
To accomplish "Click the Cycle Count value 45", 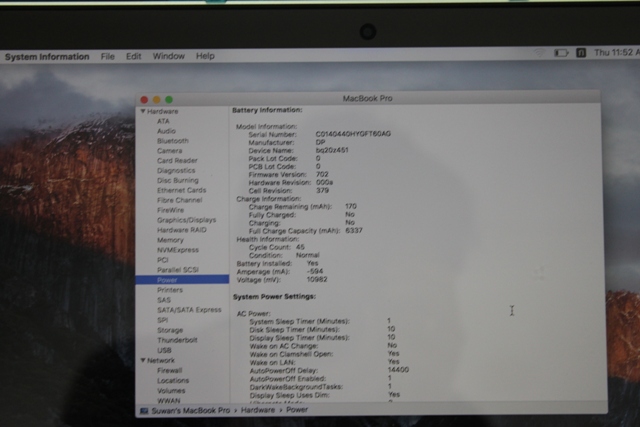I will pyautogui.click(x=300, y=247).
